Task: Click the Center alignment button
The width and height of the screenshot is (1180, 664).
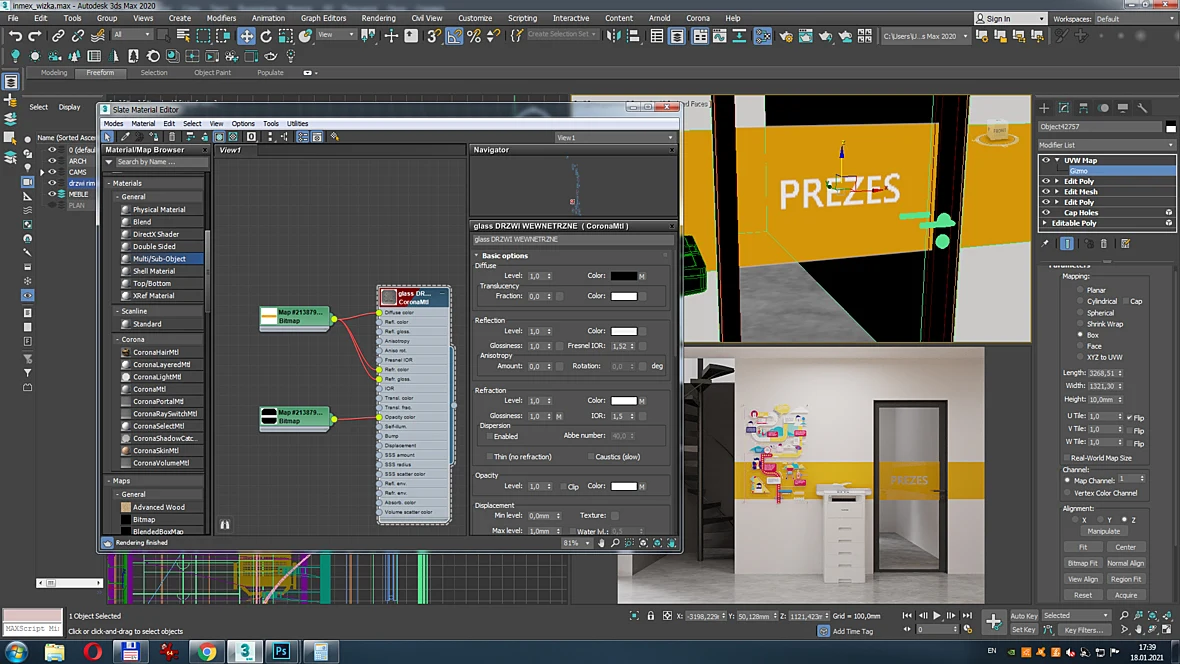Action: click(x=1126, y=547)
